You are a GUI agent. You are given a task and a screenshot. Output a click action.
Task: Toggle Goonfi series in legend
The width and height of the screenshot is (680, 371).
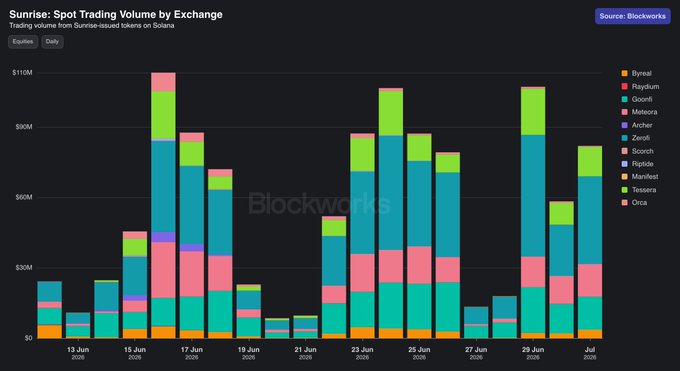[636, 99]
